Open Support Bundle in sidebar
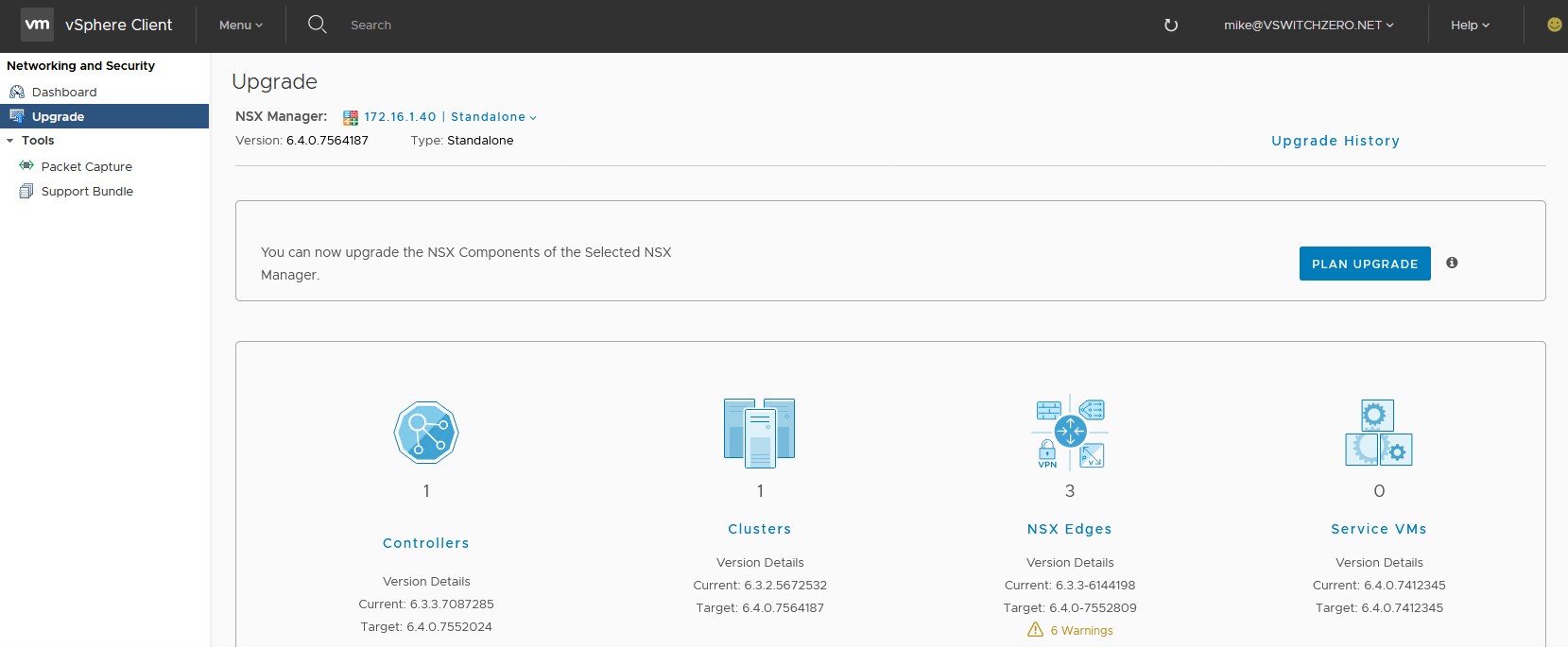The image size is (1568, 647). 87,192
